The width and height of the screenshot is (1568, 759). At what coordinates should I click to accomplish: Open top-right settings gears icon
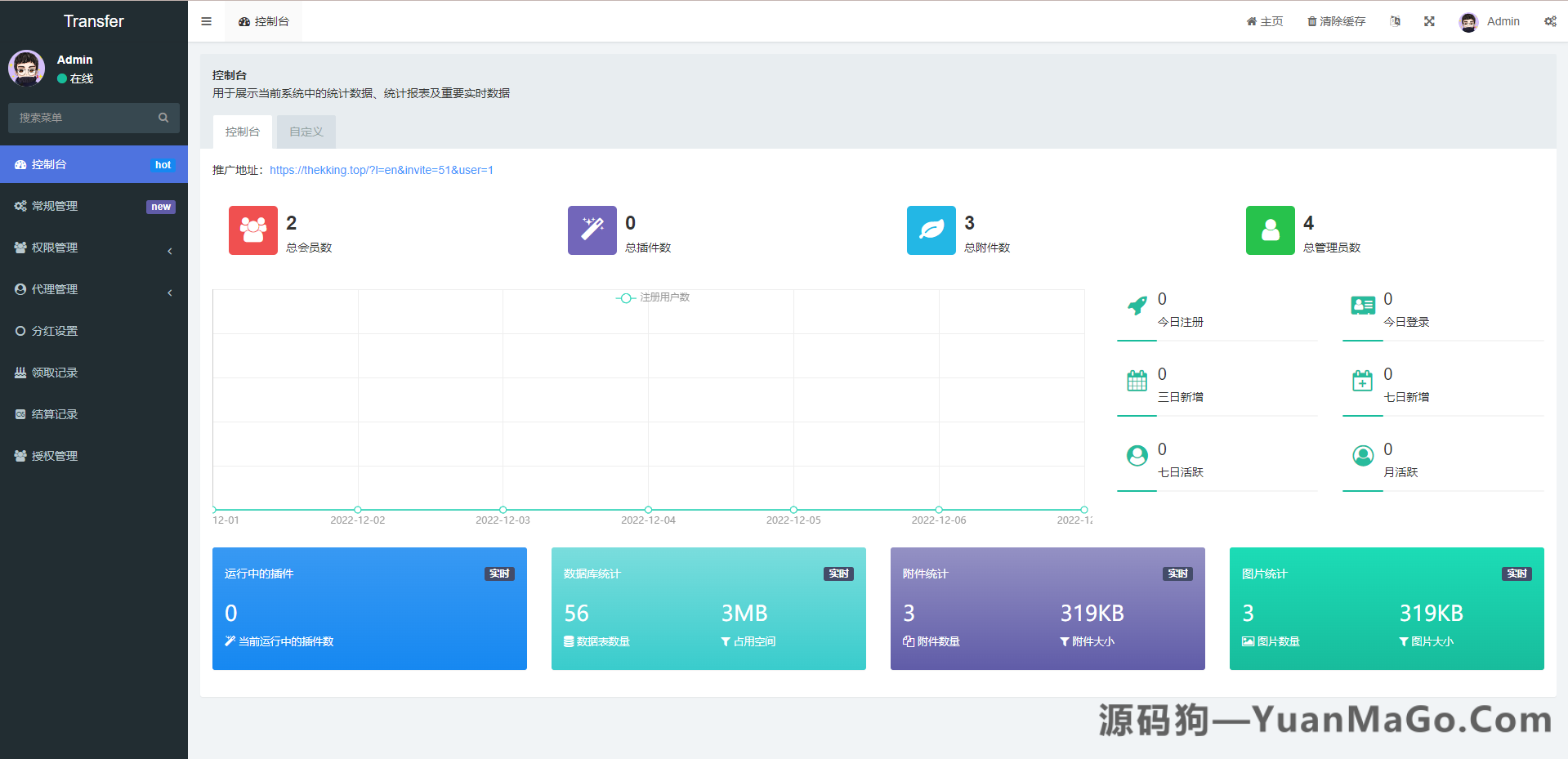(x=1550, y=21)
